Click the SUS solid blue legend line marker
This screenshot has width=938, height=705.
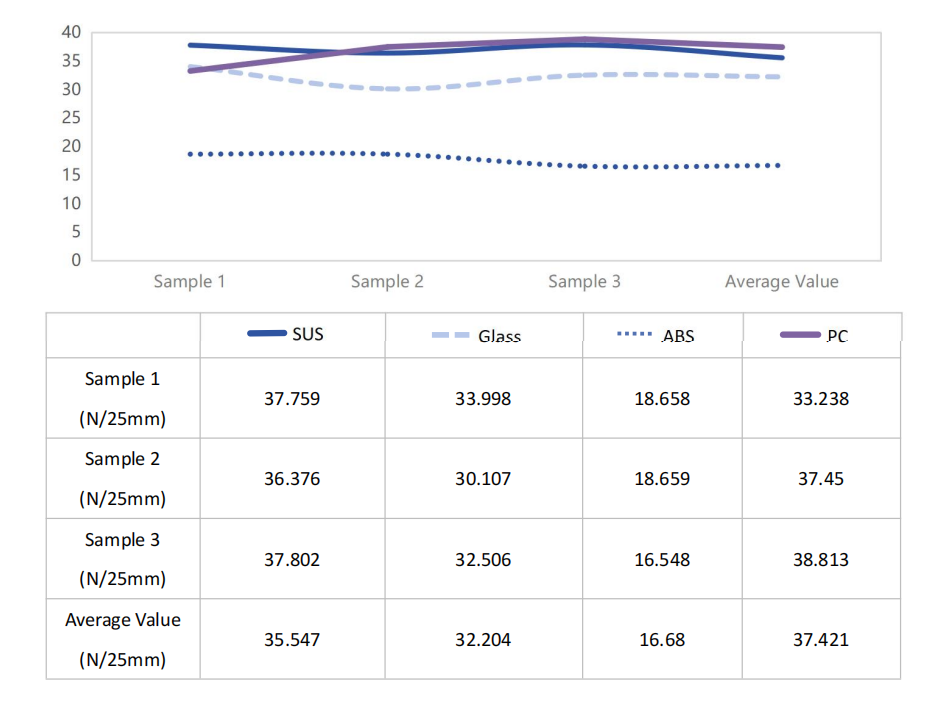pos(267,335)
